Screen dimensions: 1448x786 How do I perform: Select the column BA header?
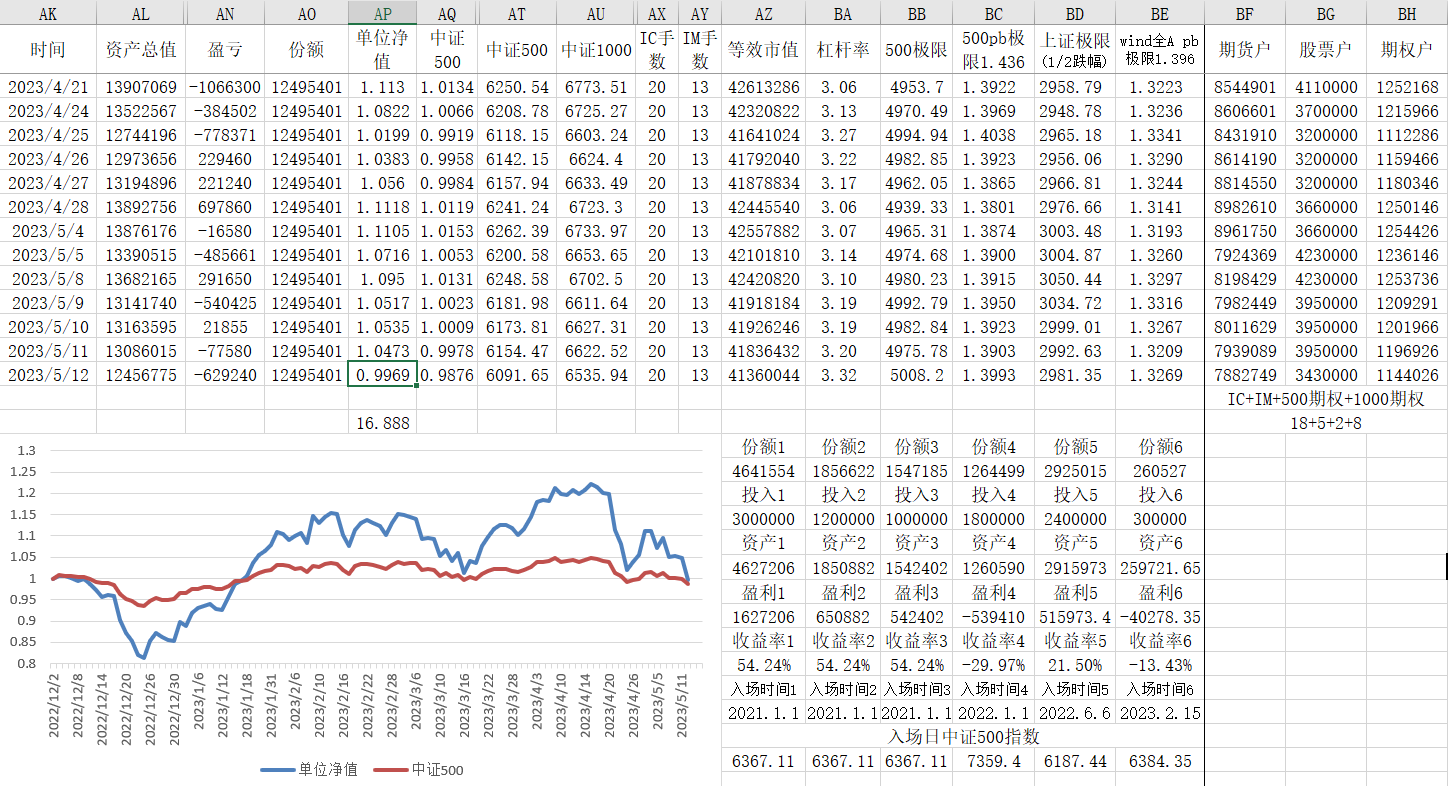pos(842,14)
